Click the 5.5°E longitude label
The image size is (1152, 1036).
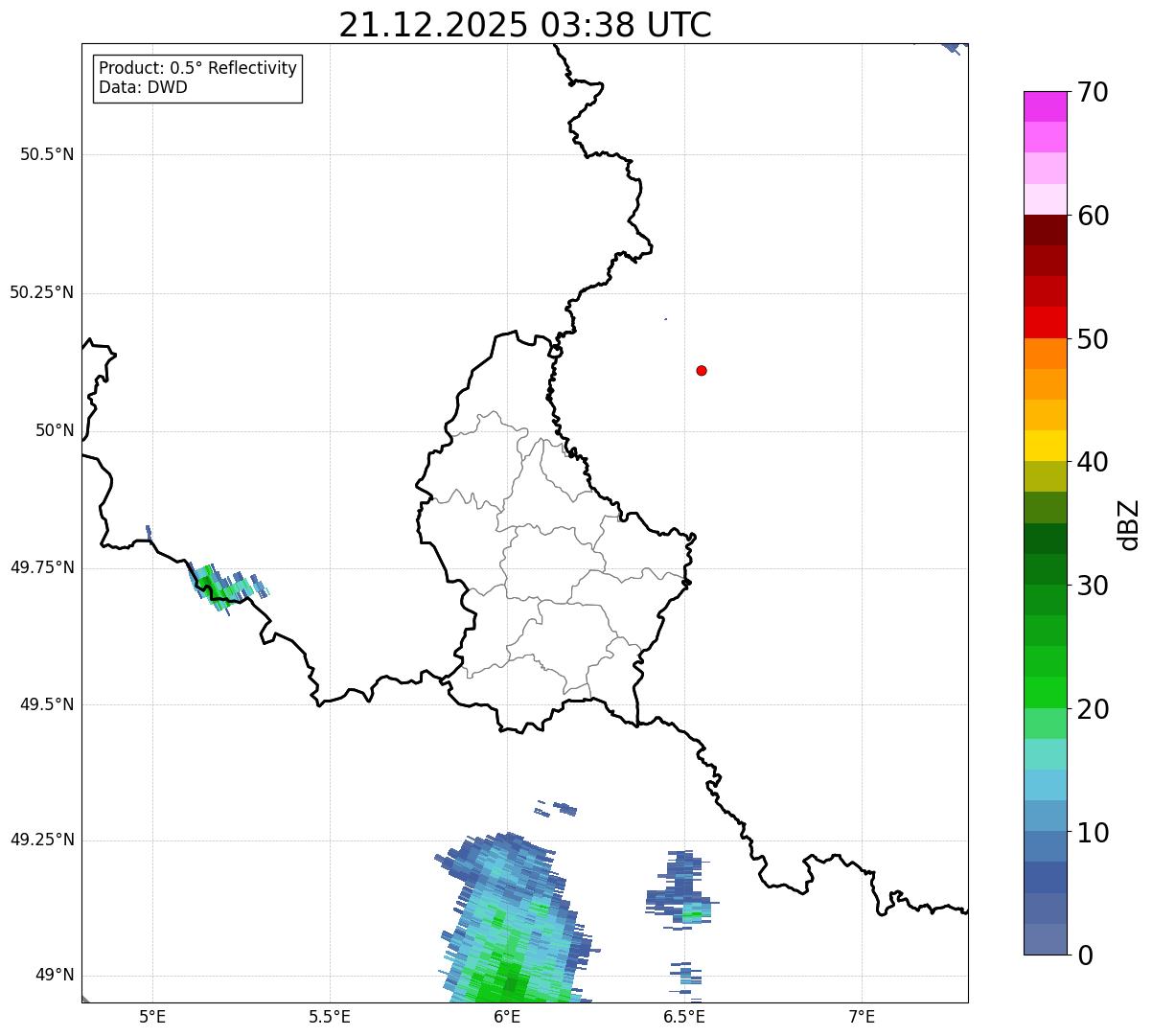(x=330, y=1016)
